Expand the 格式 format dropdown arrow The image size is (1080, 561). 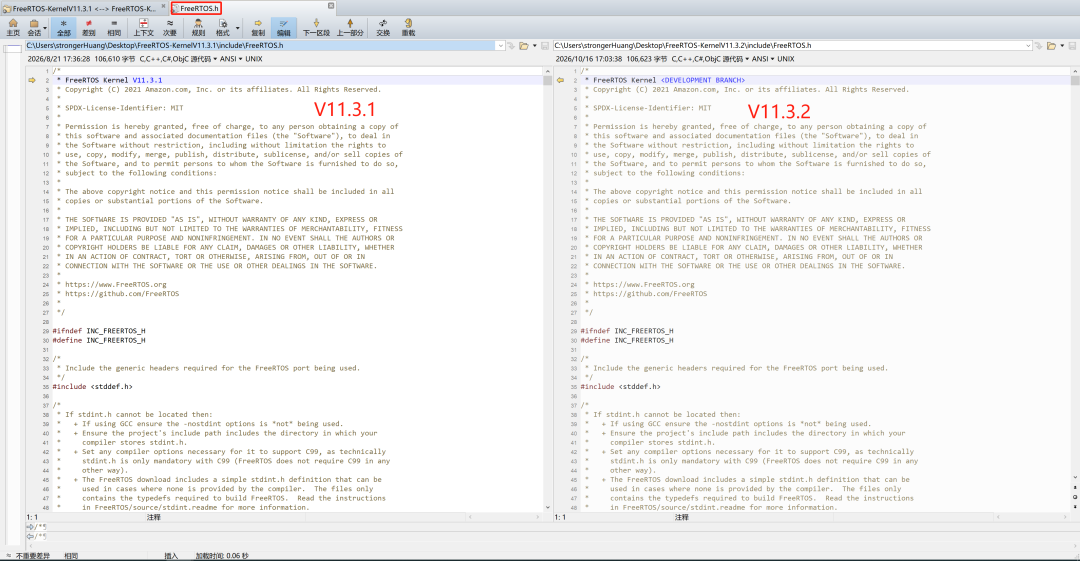tap(238, 28)
